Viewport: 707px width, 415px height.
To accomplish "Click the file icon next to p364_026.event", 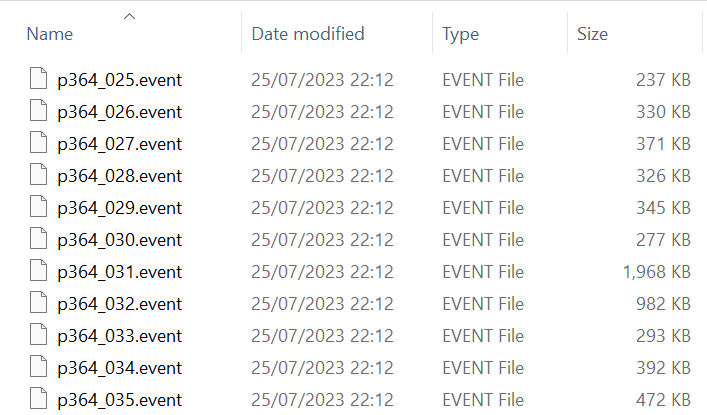I will [38, 112].
